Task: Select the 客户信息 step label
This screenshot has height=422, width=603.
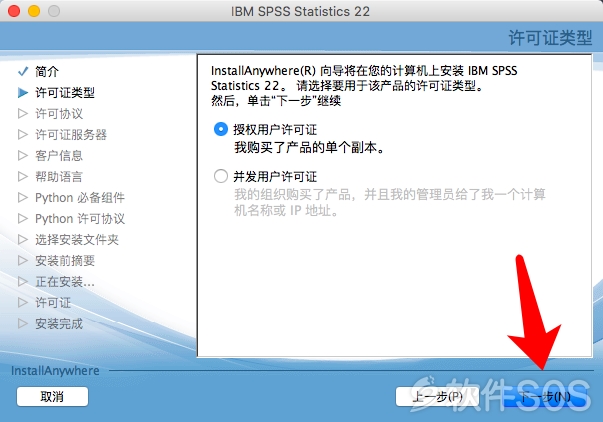Action: [59, 155]
